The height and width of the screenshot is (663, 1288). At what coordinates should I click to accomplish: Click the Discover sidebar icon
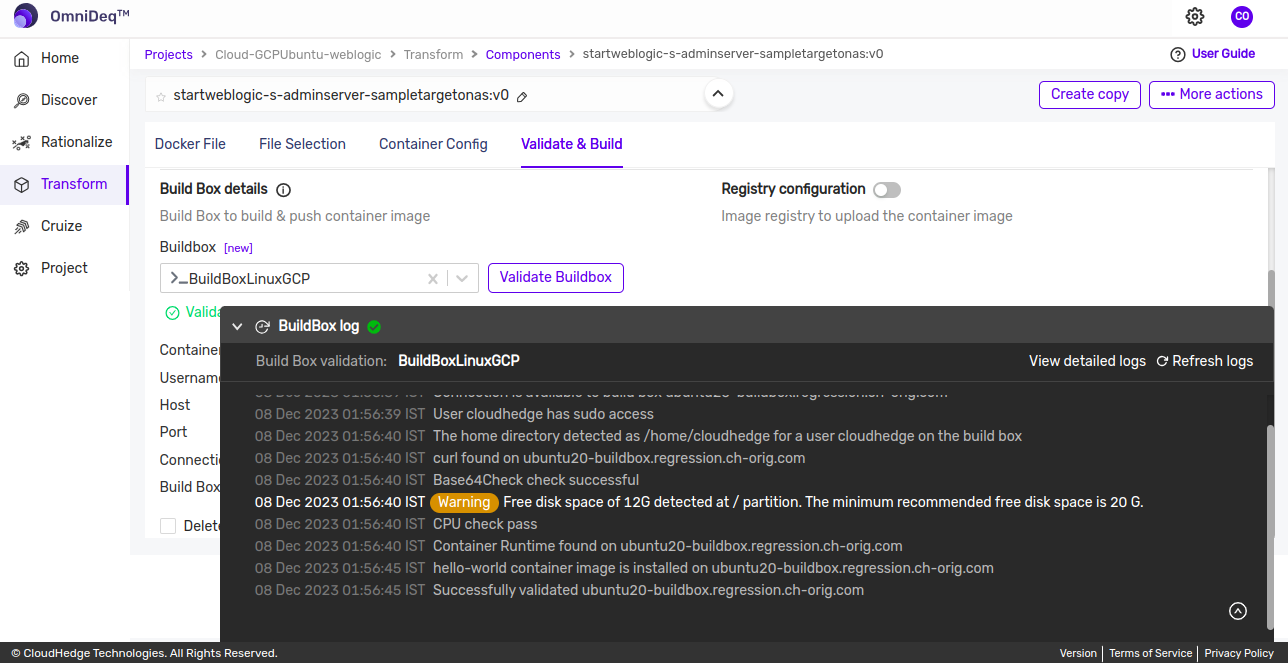(x=21, y=101)
